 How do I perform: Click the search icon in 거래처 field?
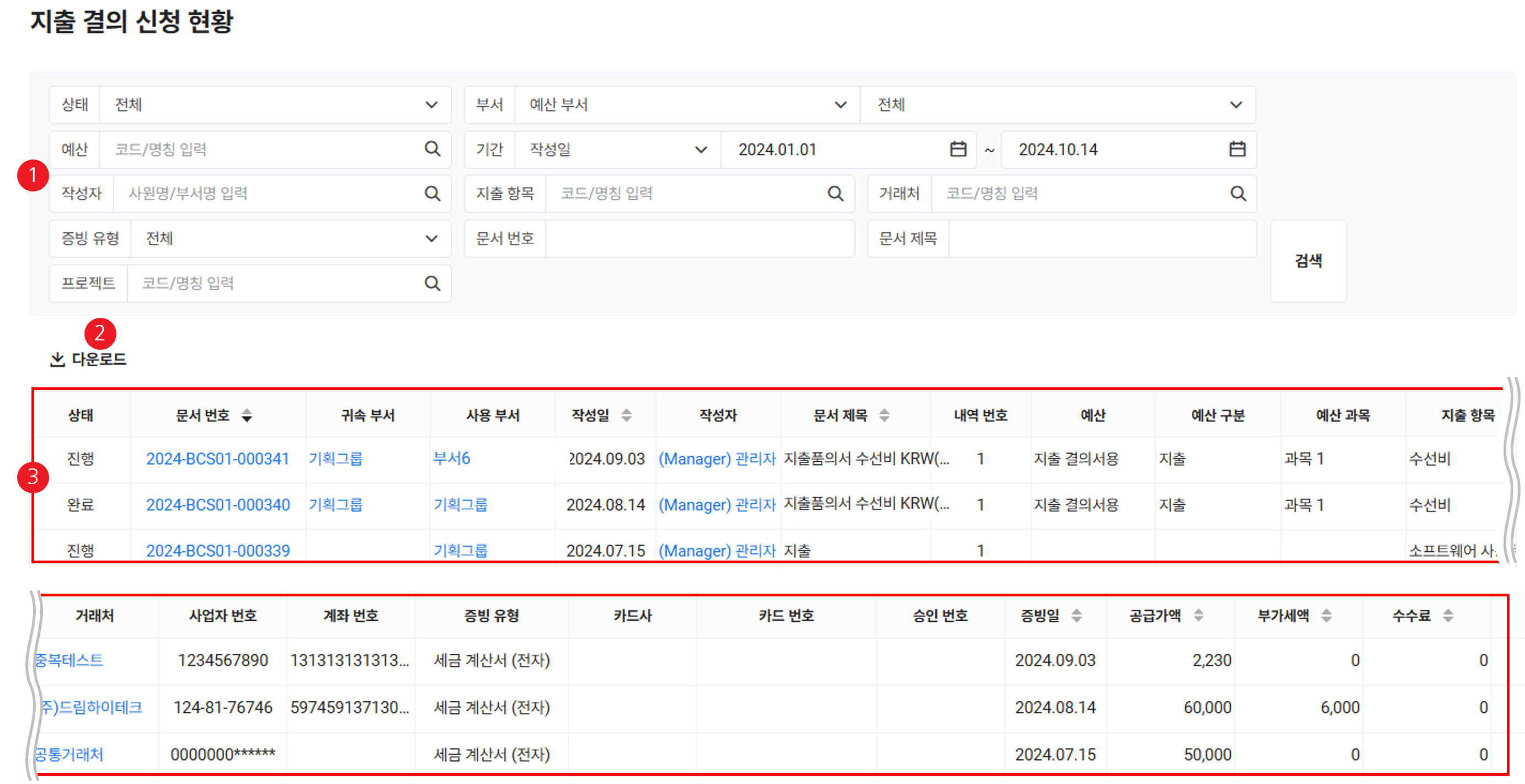(x=1238, y=194)
